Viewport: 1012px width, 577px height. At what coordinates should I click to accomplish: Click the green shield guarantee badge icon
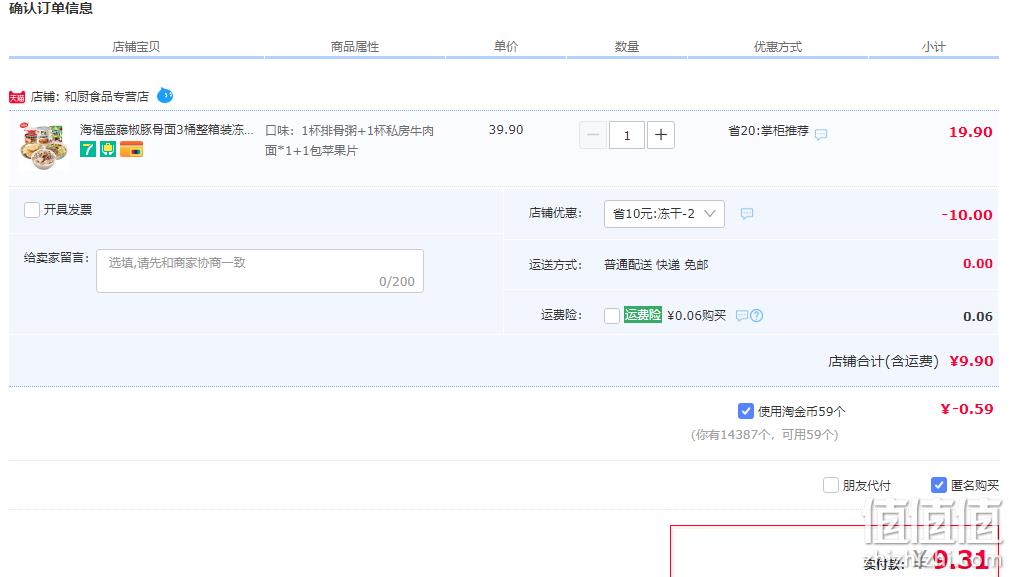pyautogui.click(x=108, y=150)
